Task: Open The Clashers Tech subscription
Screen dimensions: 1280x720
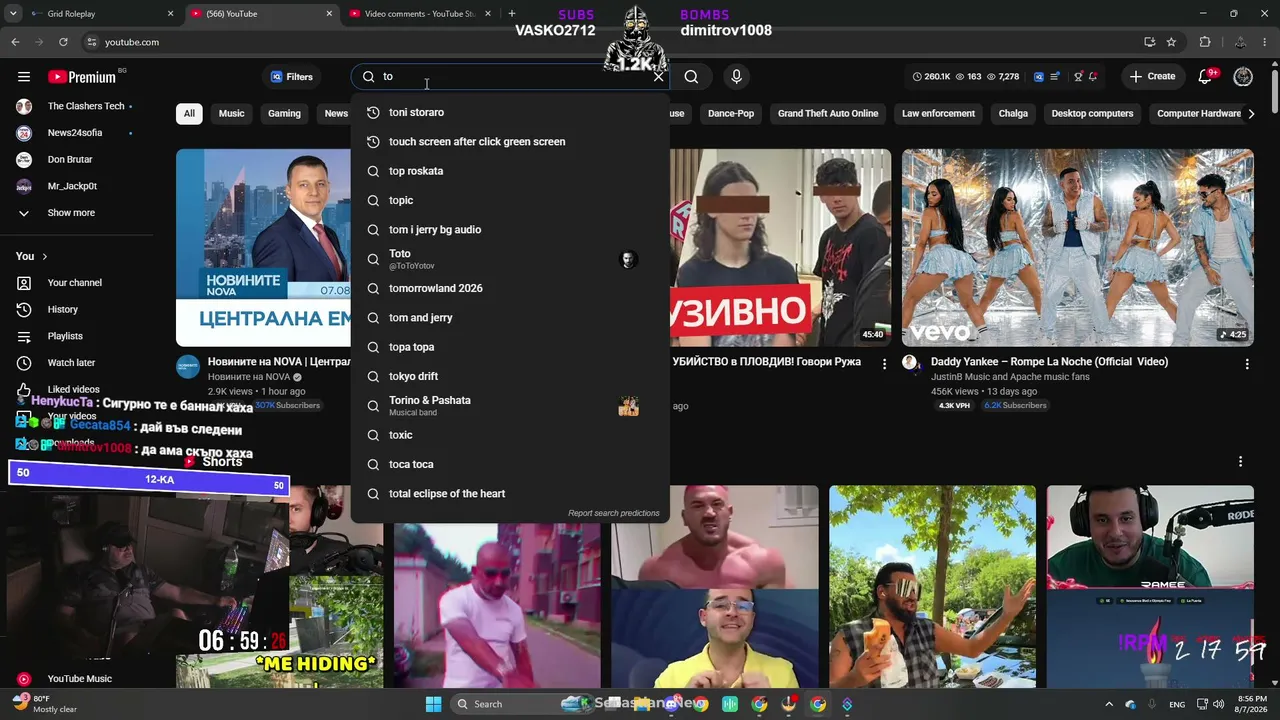Action: pos(76,106)
